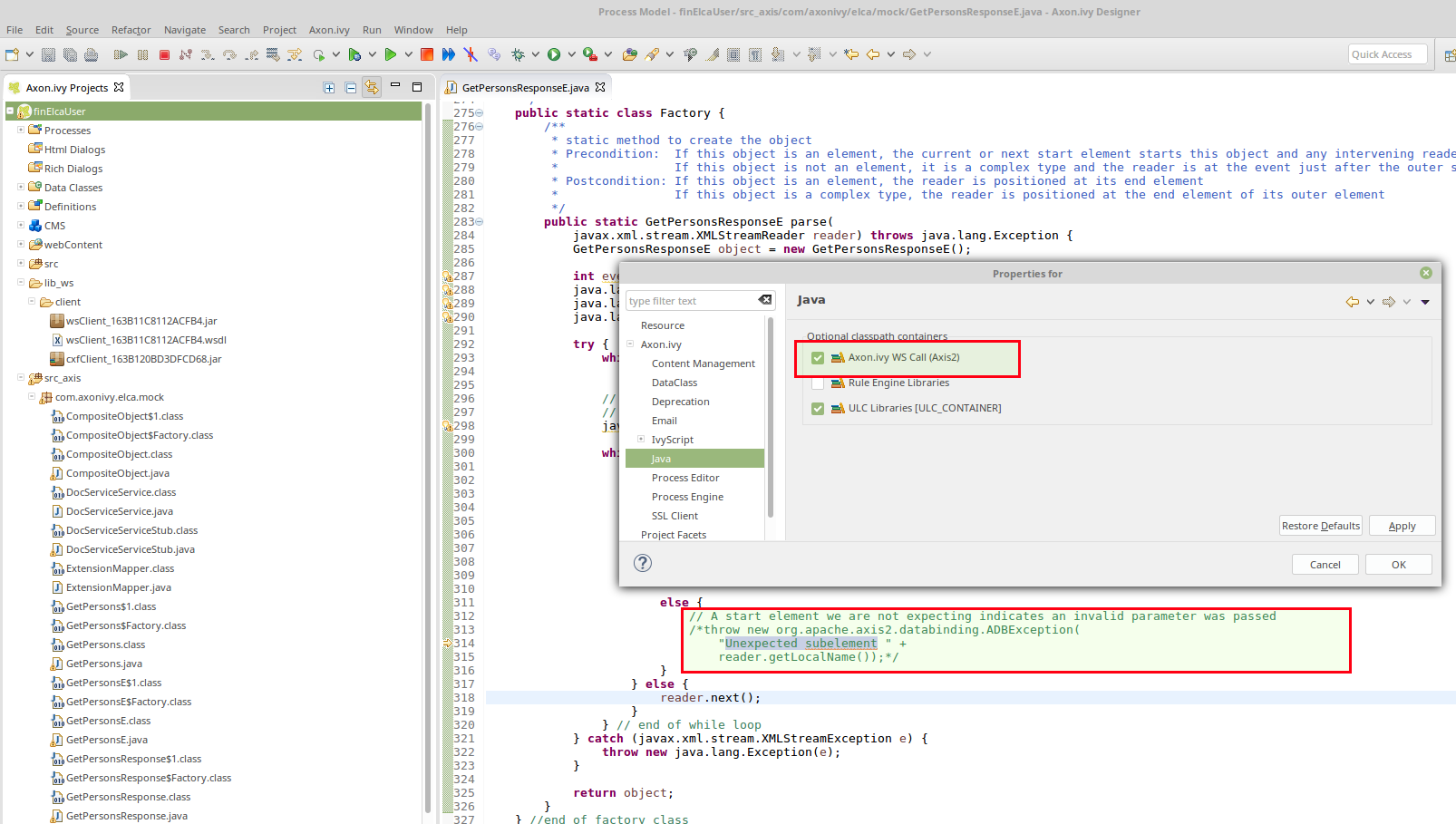Click the OK button in Properties dialog
This screenshot has width=1456, height=824.
click(x=1399, y=565)
